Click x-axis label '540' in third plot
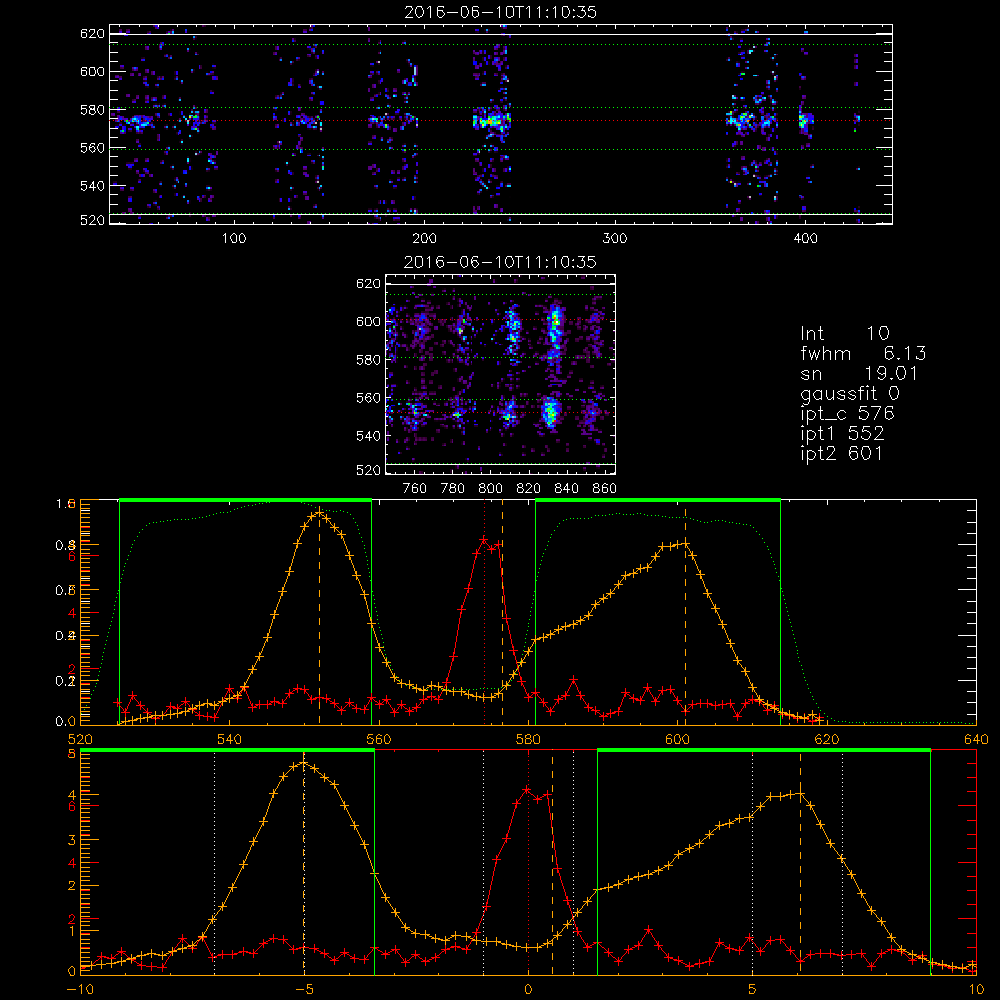This screenshot has height=1000, width=1000. click(x=230, y=739)
